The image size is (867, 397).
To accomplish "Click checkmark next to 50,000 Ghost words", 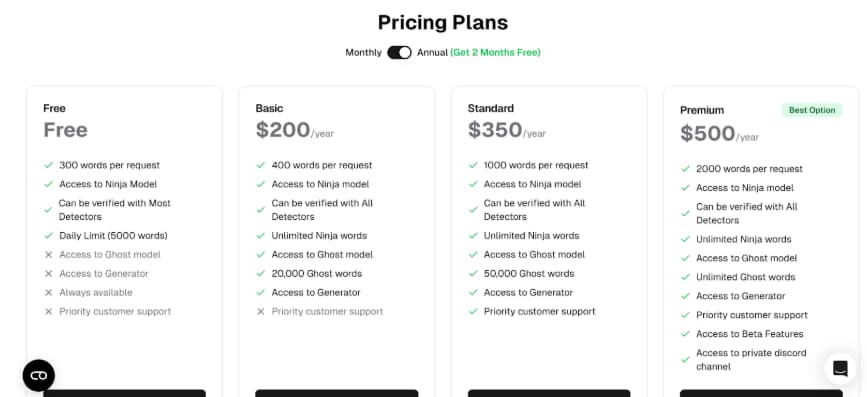I will tap(473, 274).
